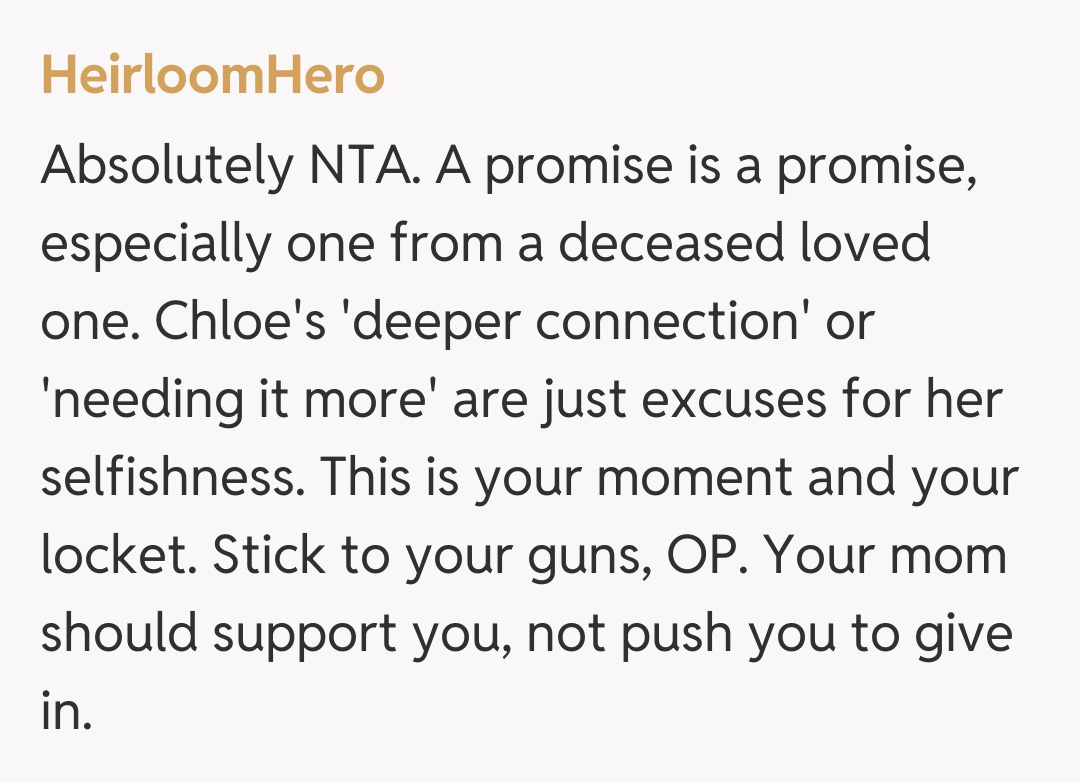
Task: Click the final word "in." of the comment
Action: click(x=66, y=712)
